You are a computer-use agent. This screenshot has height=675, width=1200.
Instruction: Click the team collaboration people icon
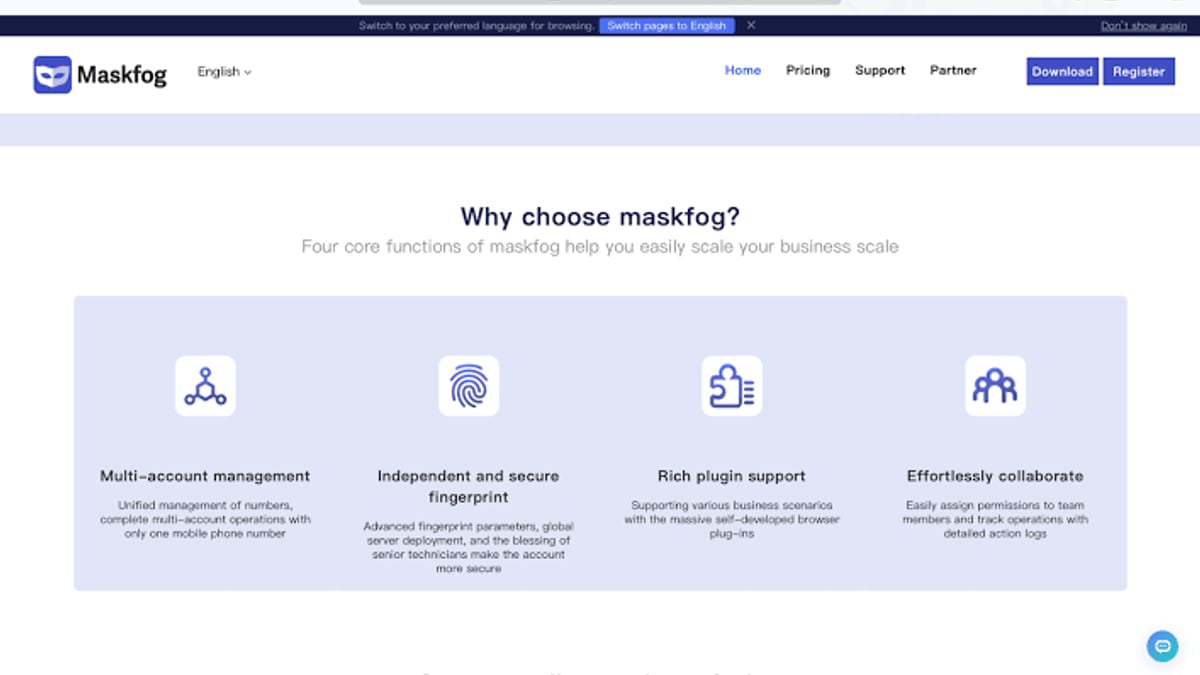pyautogui.click(x=995, y=386)
